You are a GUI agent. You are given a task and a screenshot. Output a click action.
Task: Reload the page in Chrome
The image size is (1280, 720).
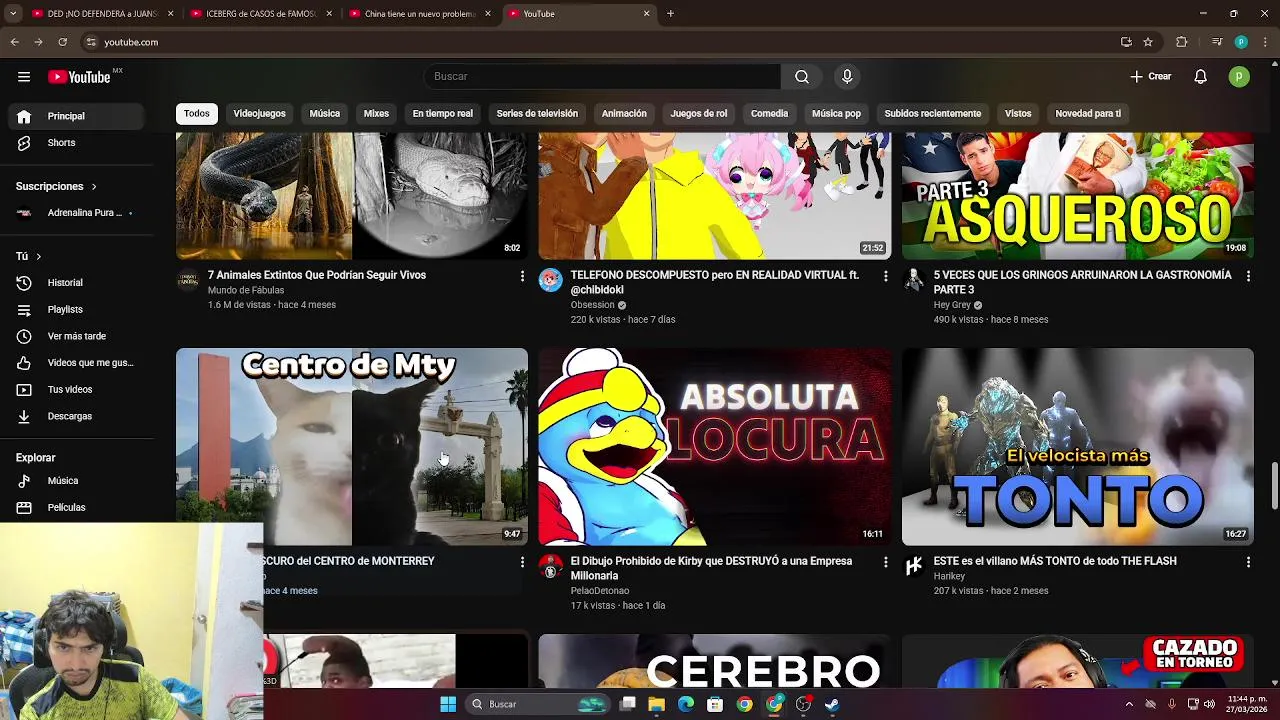[x=62, y=42]
